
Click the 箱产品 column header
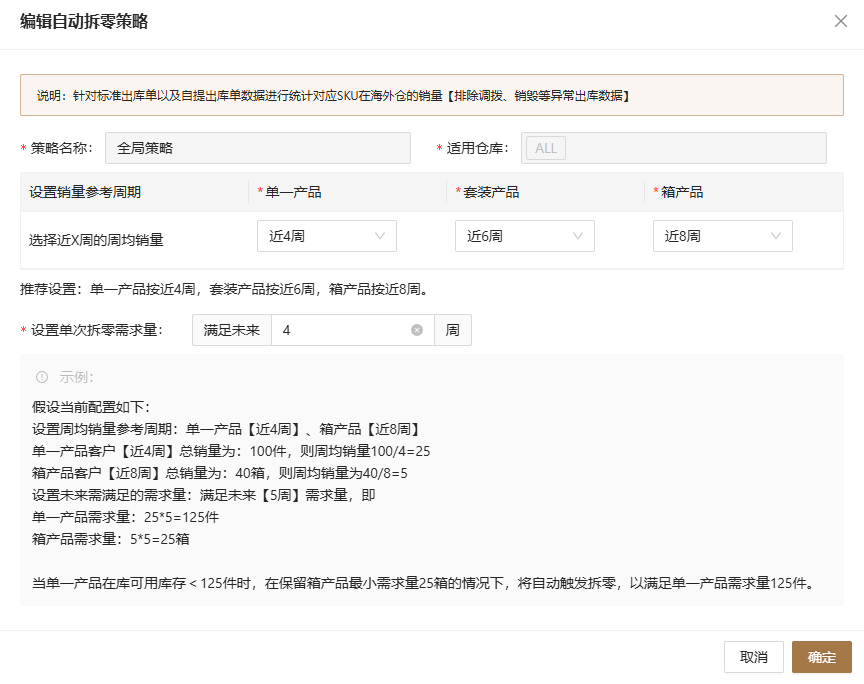682,192
